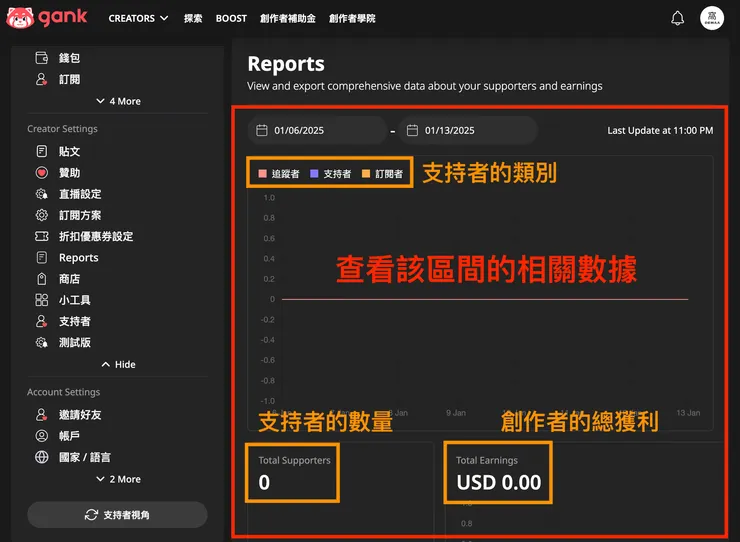
Task: Expand the CREATORS dropdown in header
Action: point(138,18)
